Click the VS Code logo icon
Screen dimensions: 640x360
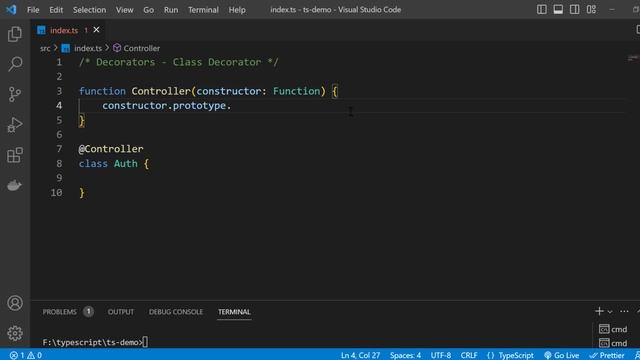[11, 9]
